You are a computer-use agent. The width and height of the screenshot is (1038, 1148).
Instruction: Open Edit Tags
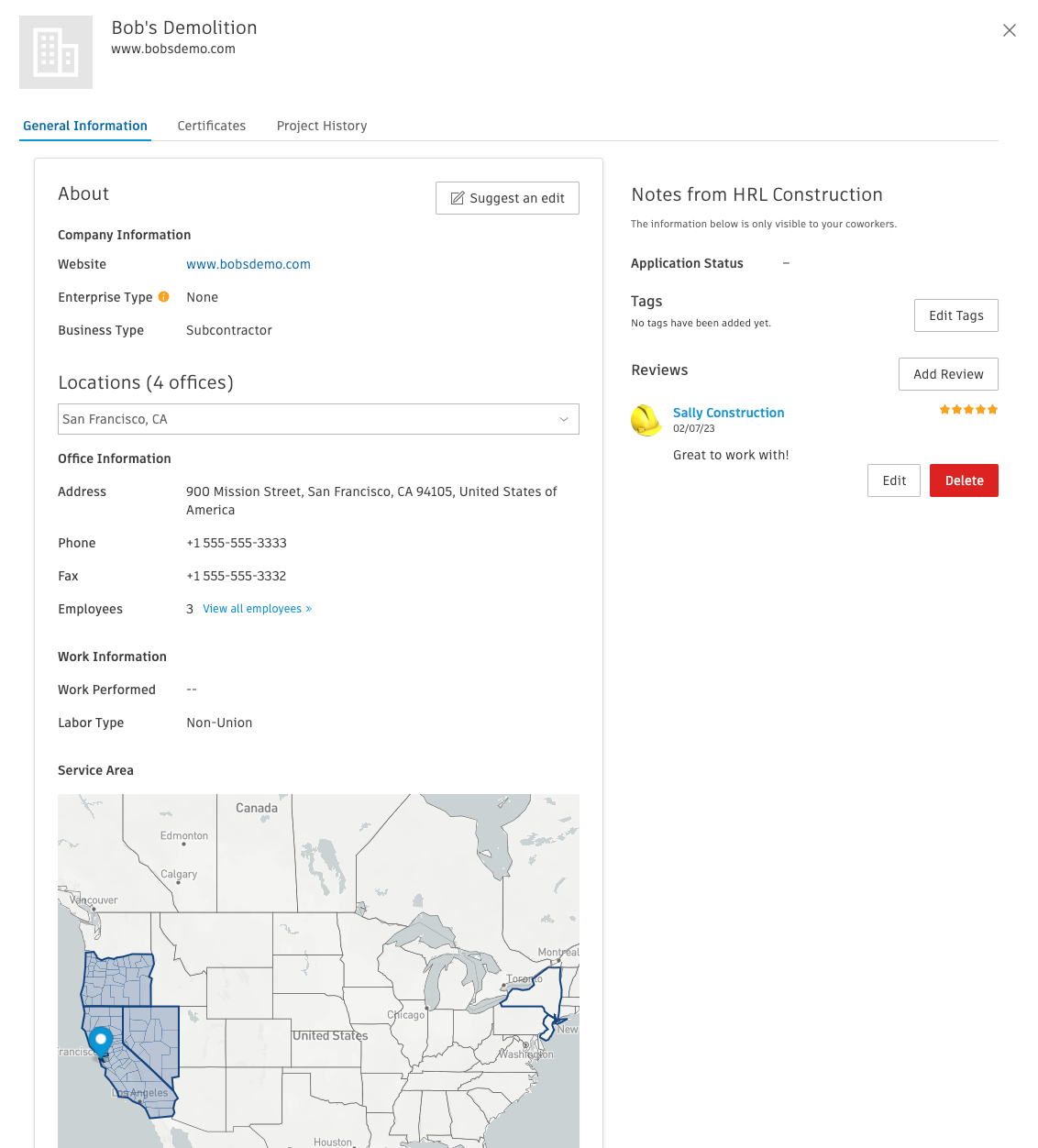coord(955,315)
